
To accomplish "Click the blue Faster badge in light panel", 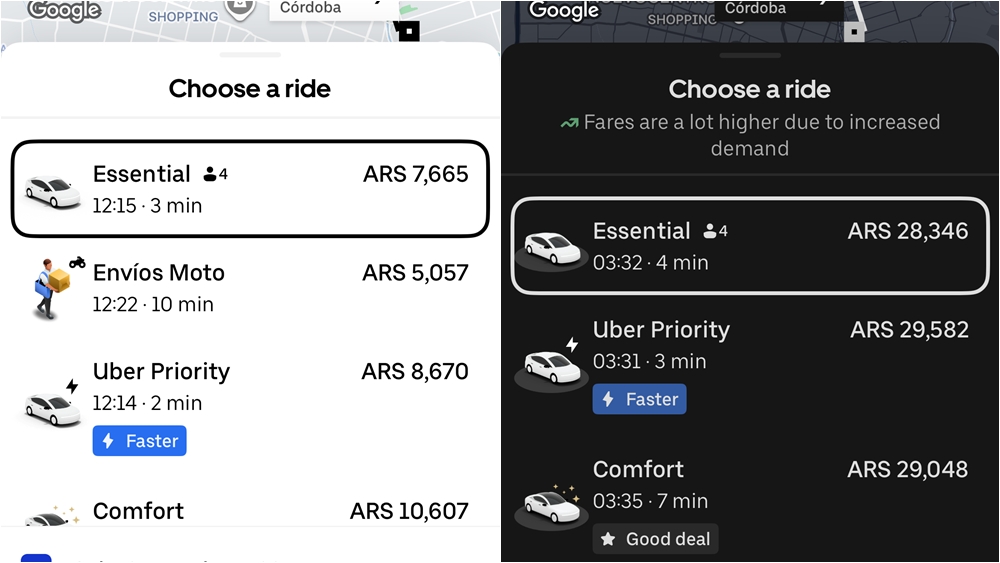I will pyautogui.click(x=140, y=441).
